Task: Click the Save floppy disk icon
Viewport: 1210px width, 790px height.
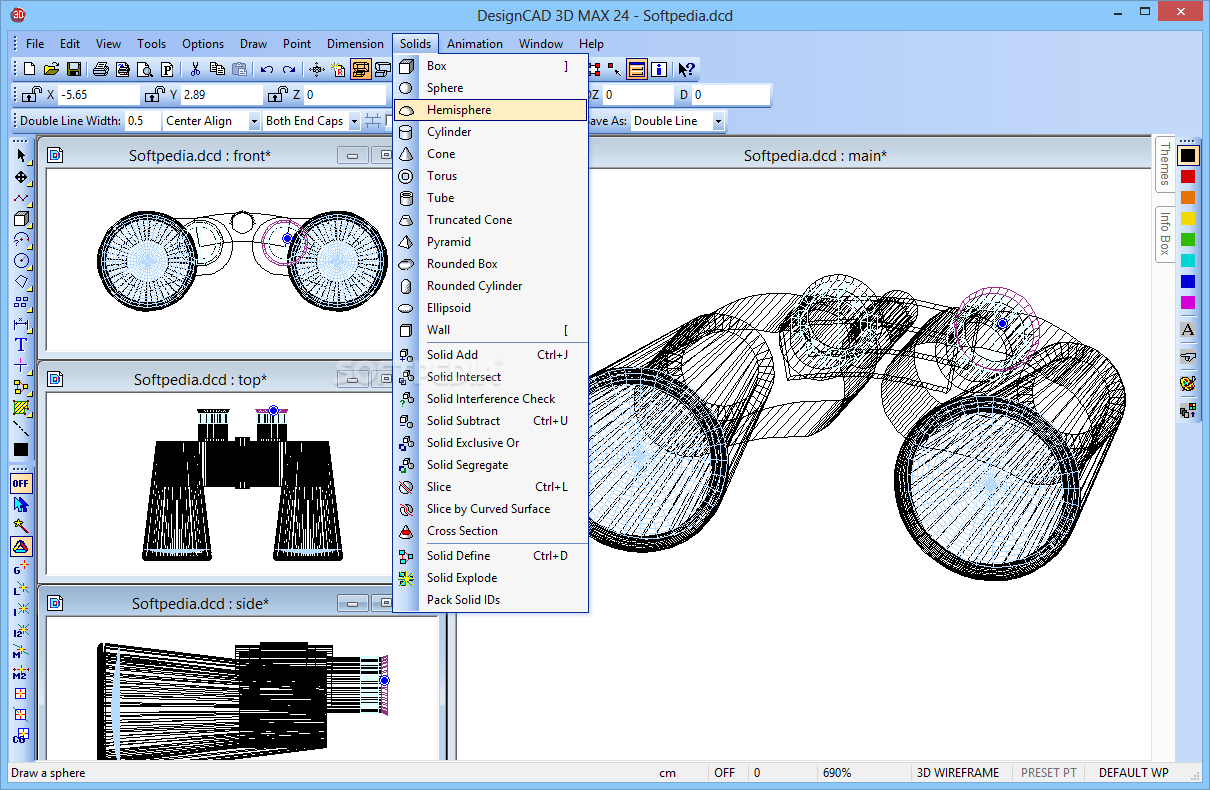Action: pos(74,69)
